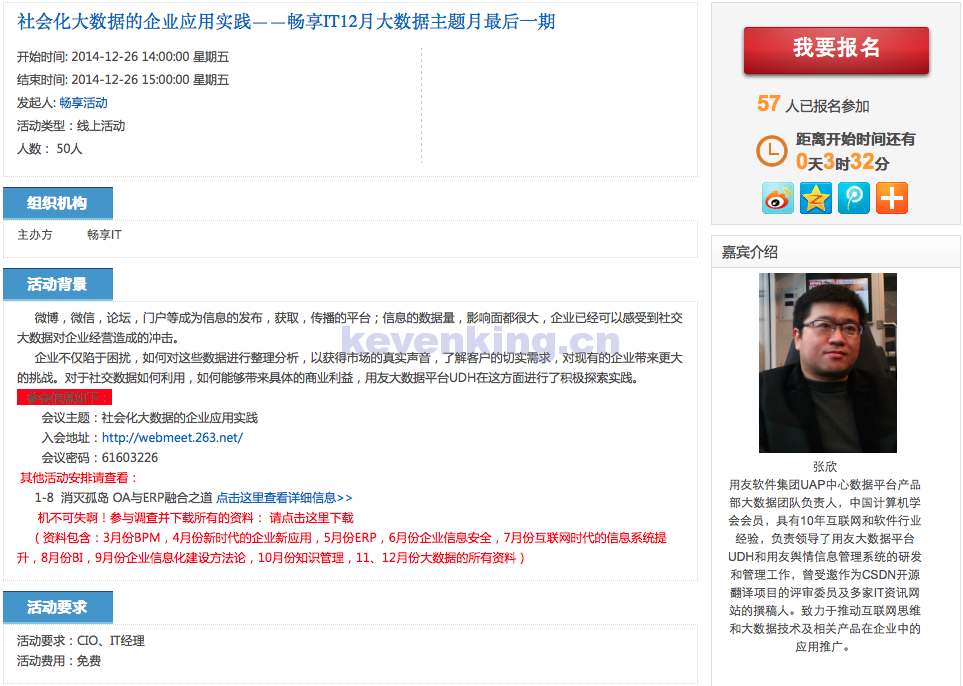Click 活动费用：免费 line
Viewport: 963px width, 686px height.
[x=59, y=661]
